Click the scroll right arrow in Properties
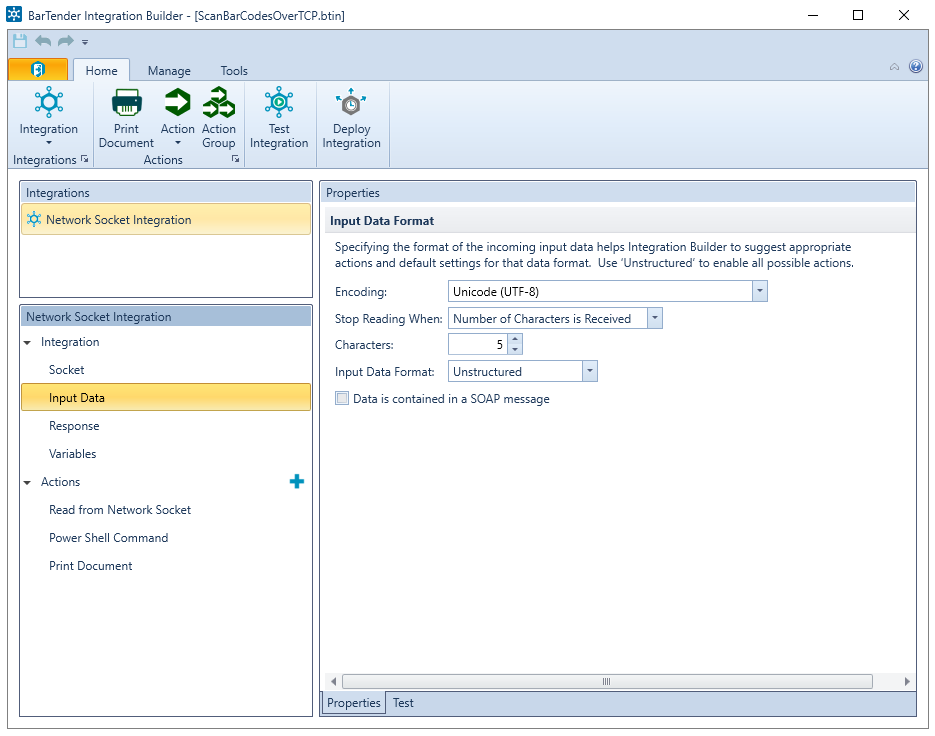This screenshot has height=736, width=935. 907,681
